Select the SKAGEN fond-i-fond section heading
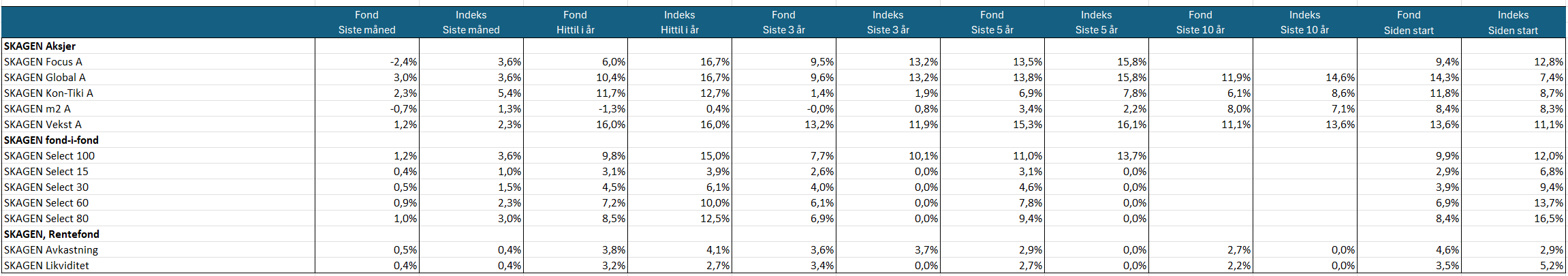This screenshot has height=276, width=1568. click(x=51, y=140)
